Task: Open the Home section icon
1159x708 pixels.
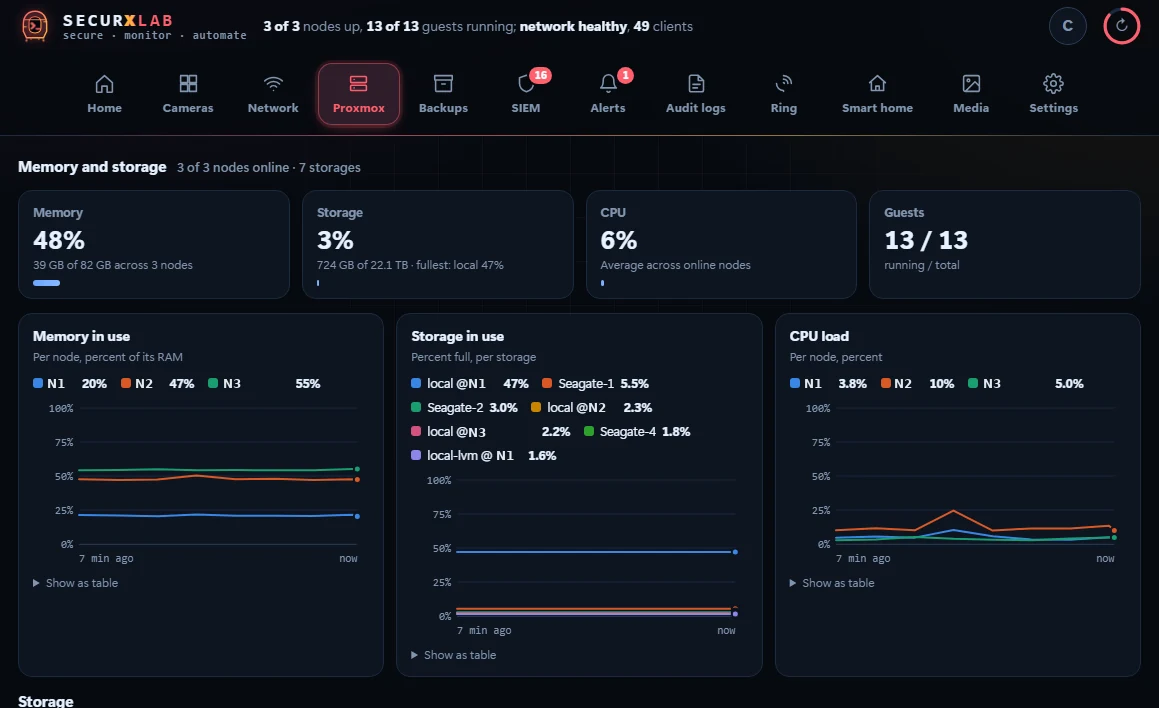Action: pos(104,84)
